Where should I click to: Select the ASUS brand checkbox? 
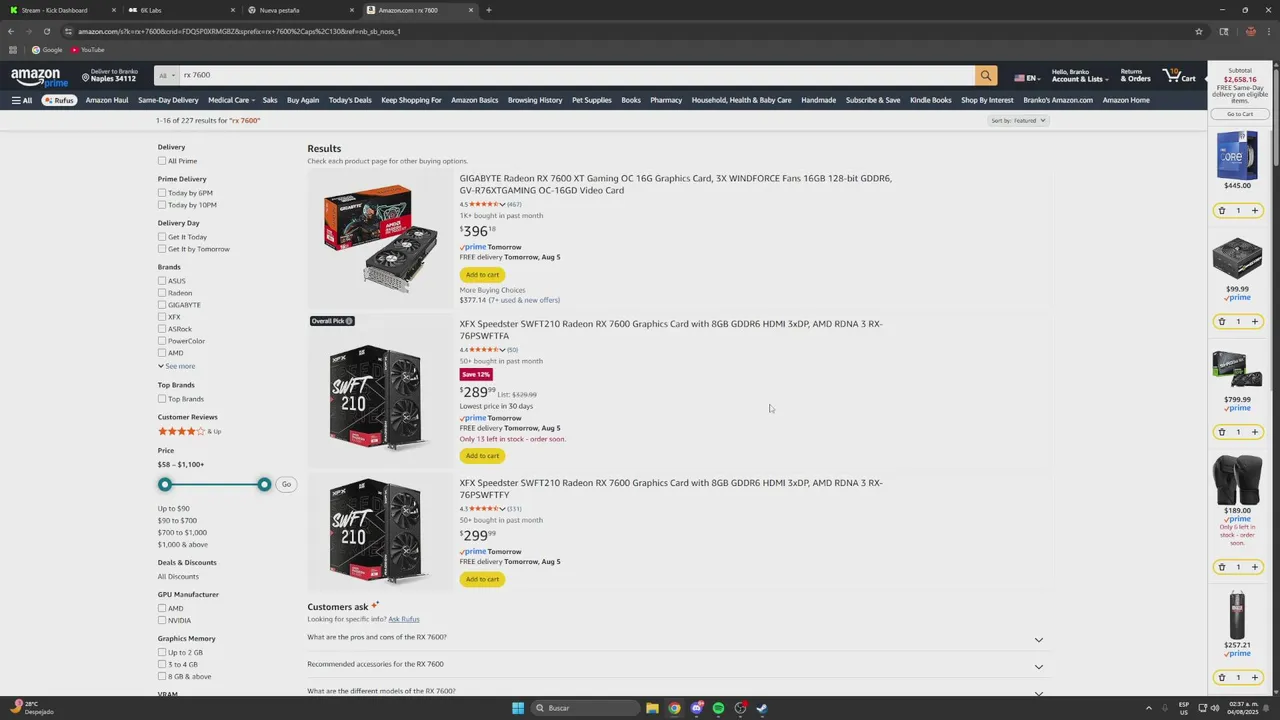click(x=162, y=281)
